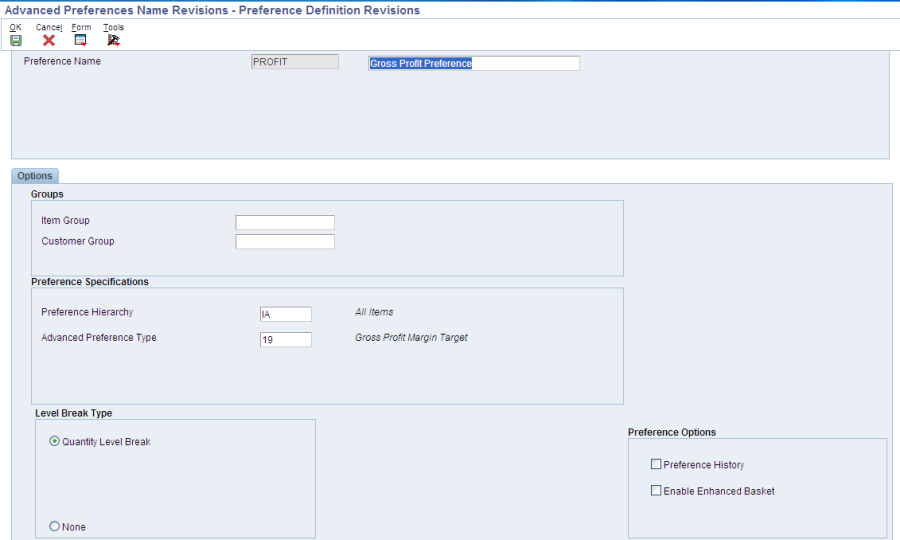Click the 'Level Break Type' section heading
Image resolution: width=900 pixels, height=540 pixels.
point(73,413)
